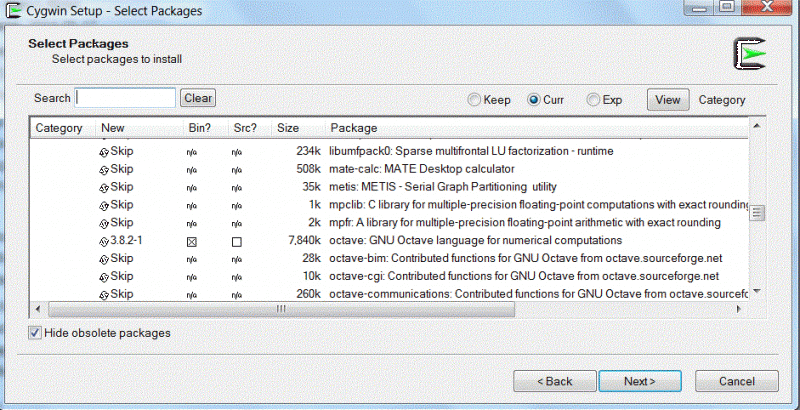Click the vertical scrollbar up arrow
The image size is (800, 410).
coord(757,125)
